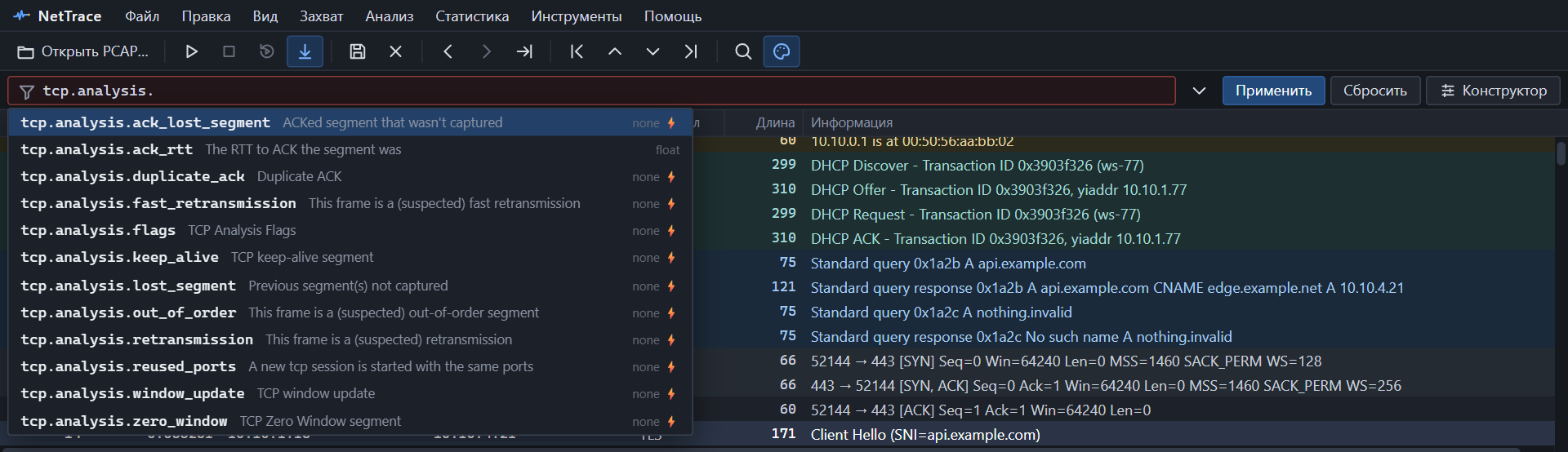Stop capture with the square icon
The image size is (1568, 452).
[229, 51]
